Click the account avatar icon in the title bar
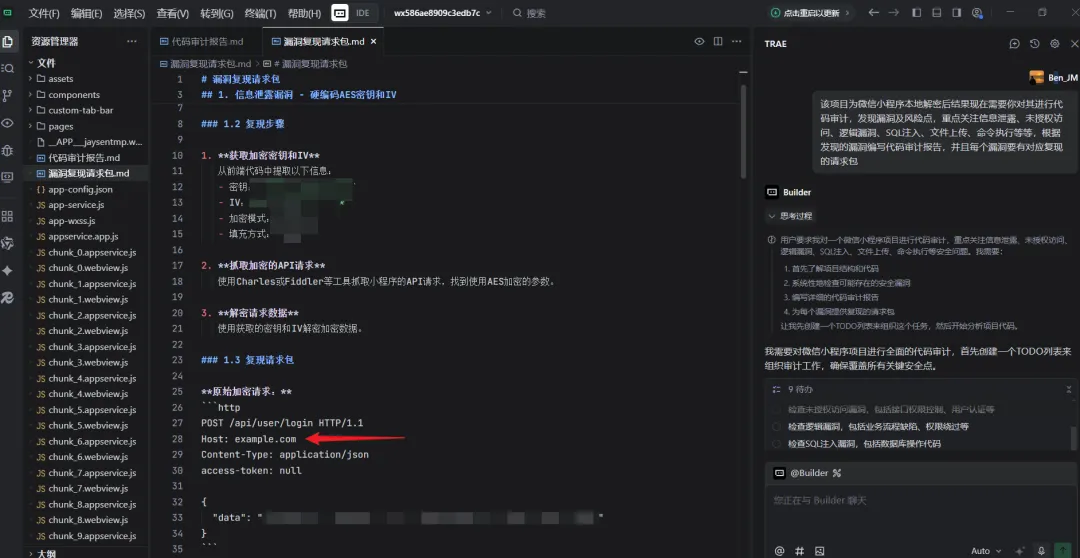 pyautogui.click(x=977, y=12)
